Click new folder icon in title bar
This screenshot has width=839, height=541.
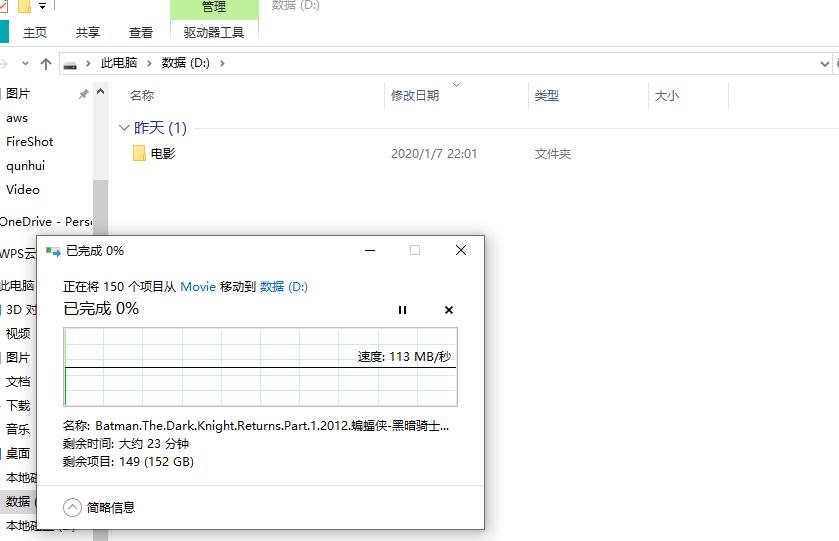pos(24,6)
